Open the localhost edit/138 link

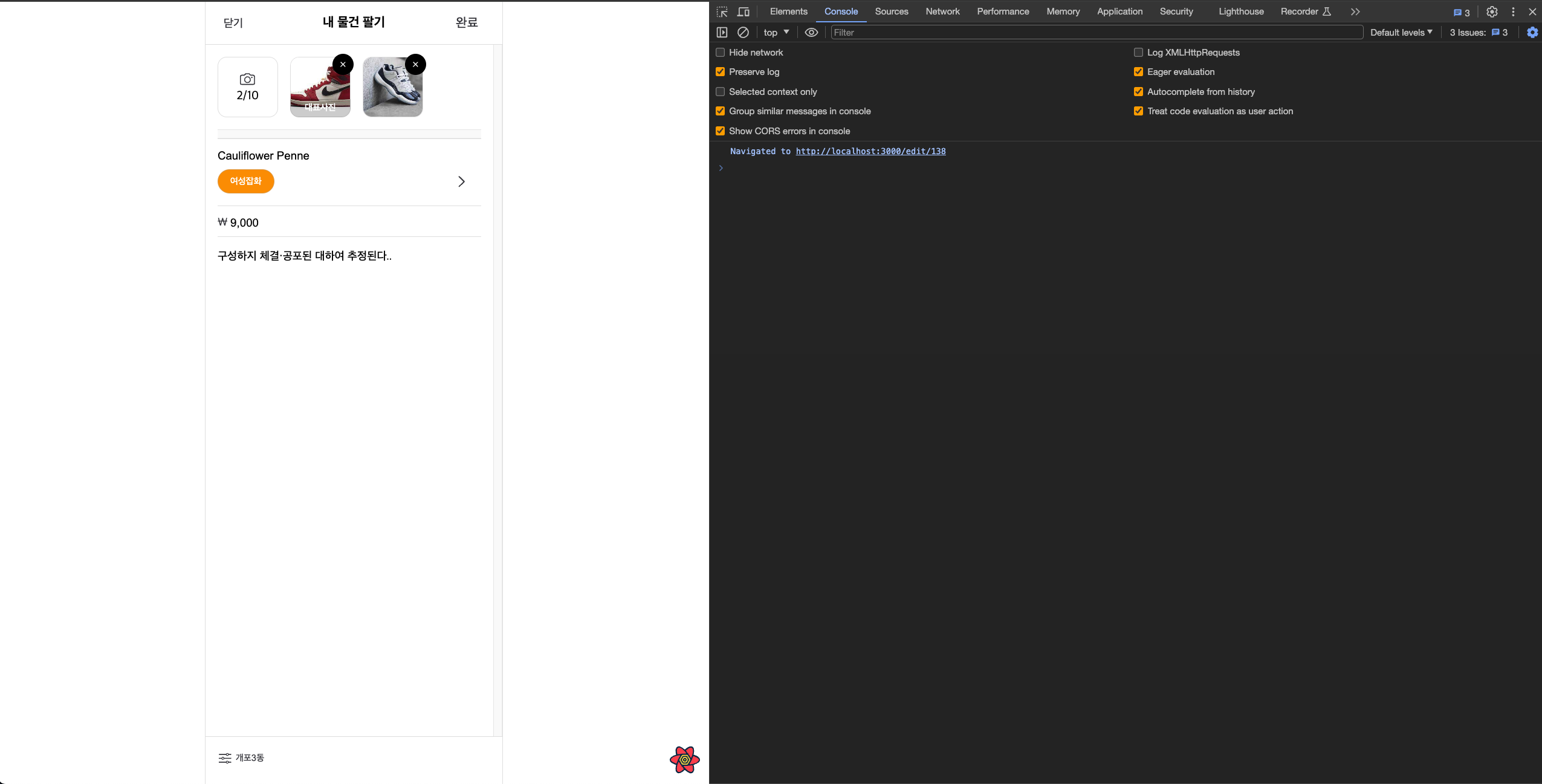pyautogui.click(x=870, y=151)
